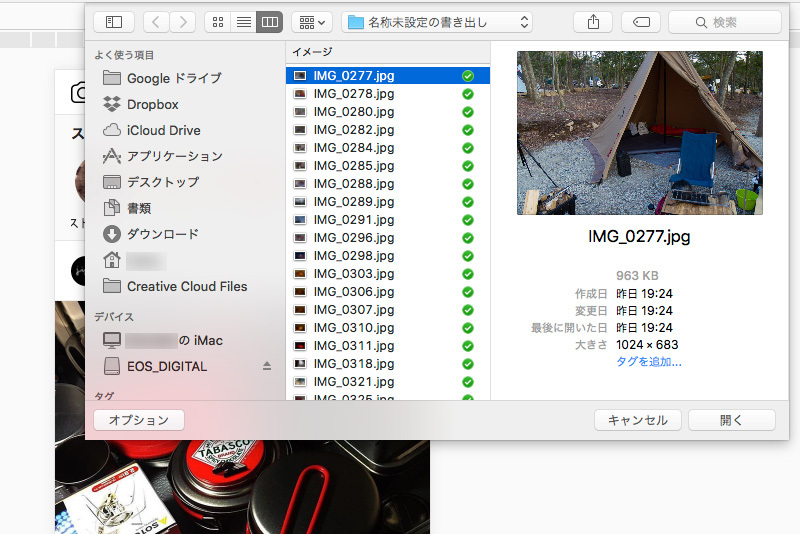
Task: Focus the 検索 search field
Action: [724, 22]
